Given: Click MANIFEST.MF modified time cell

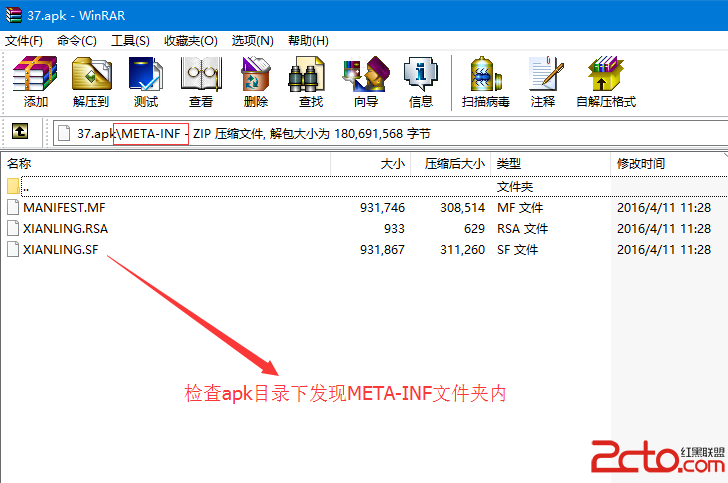Looking at the screenshot, I should pos(664,208).
